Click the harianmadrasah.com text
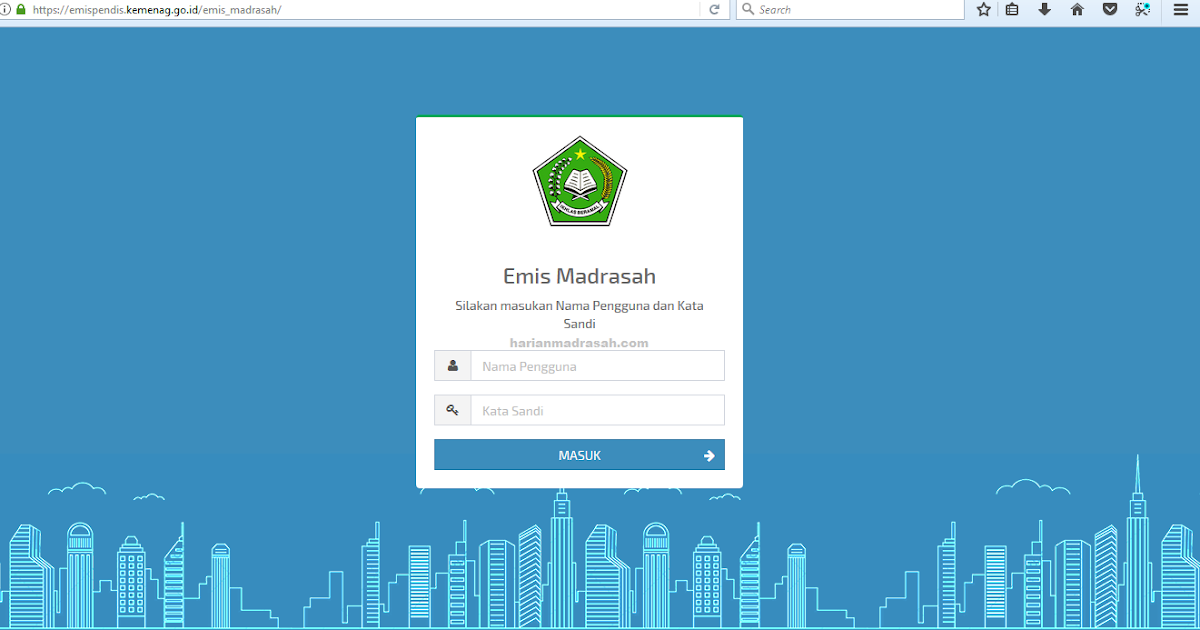1200x630 pixels. 579,342
